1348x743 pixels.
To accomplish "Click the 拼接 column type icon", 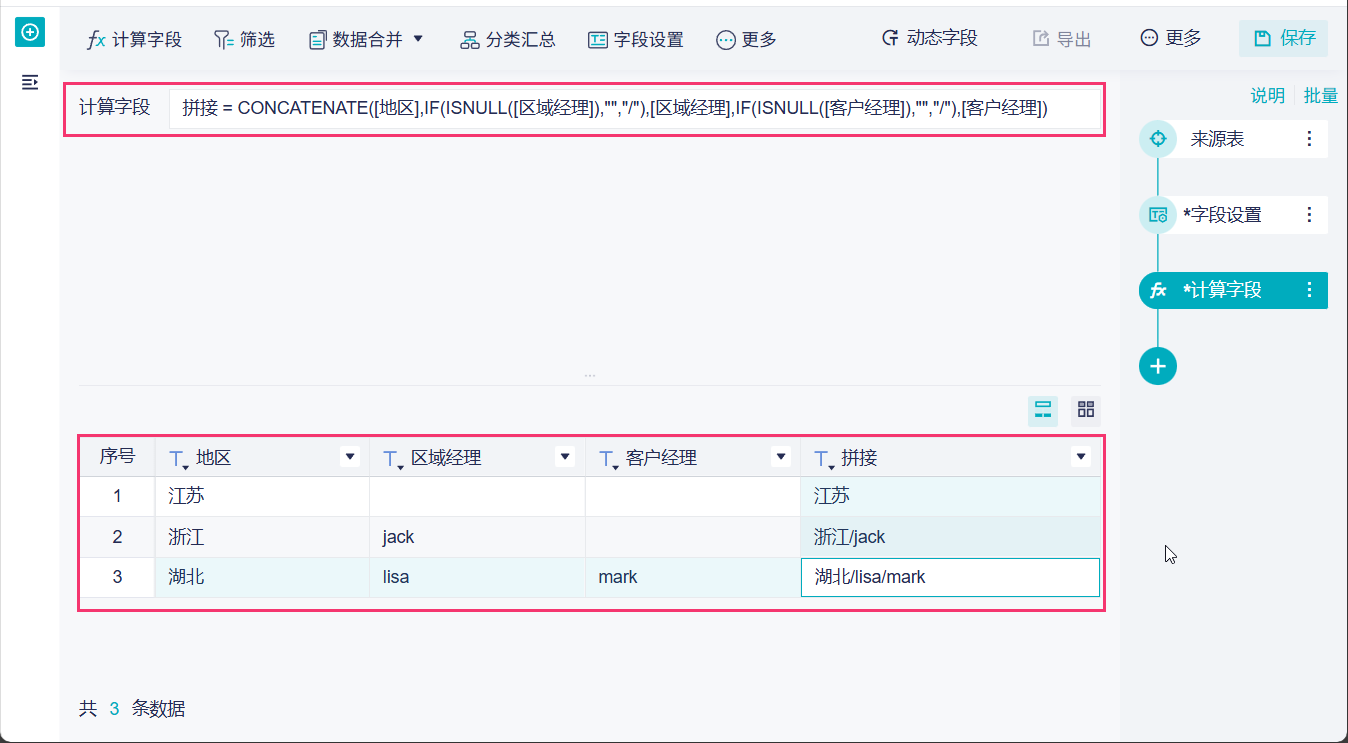I will tap(824, 459).
